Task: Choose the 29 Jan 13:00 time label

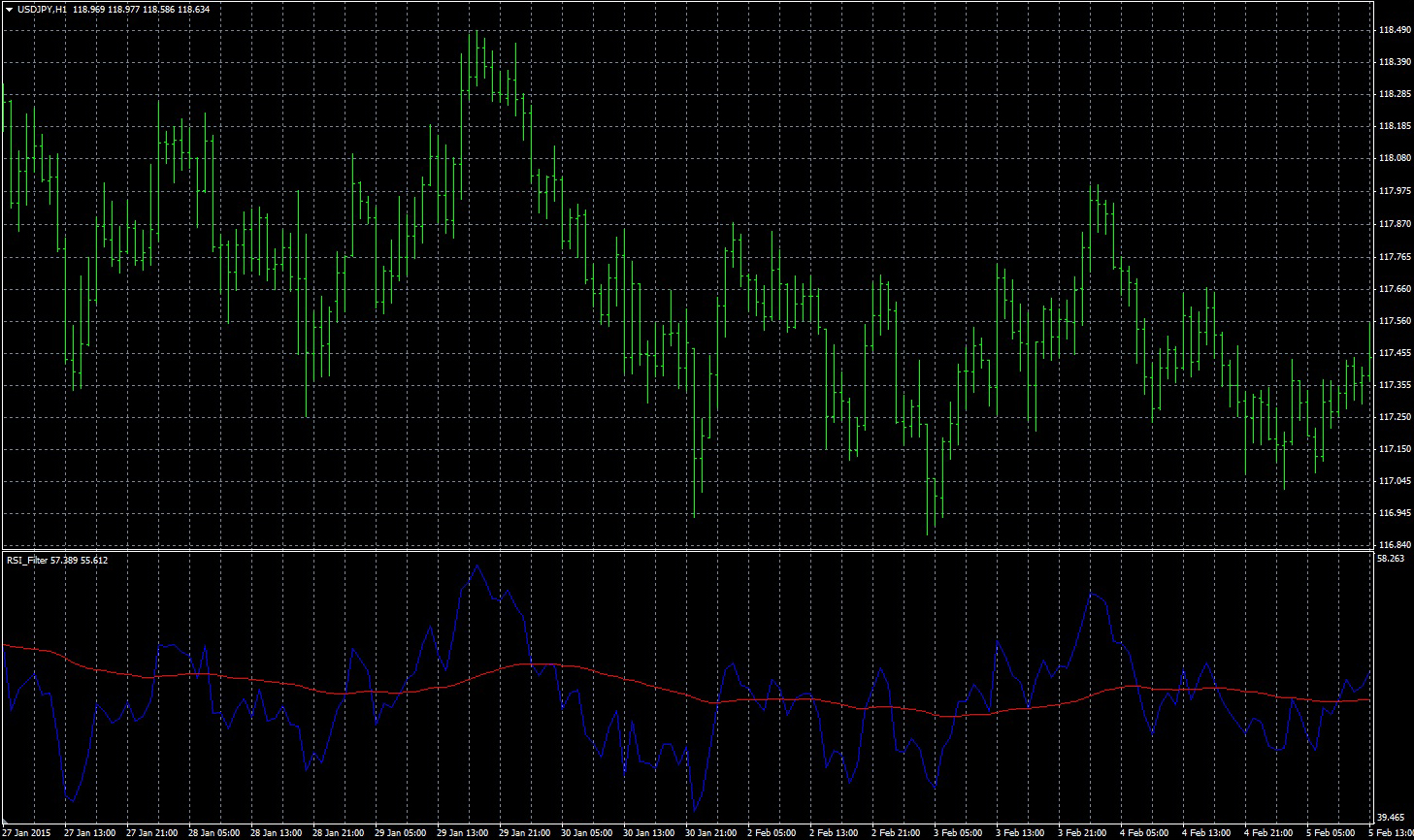Action: (463, 833)
